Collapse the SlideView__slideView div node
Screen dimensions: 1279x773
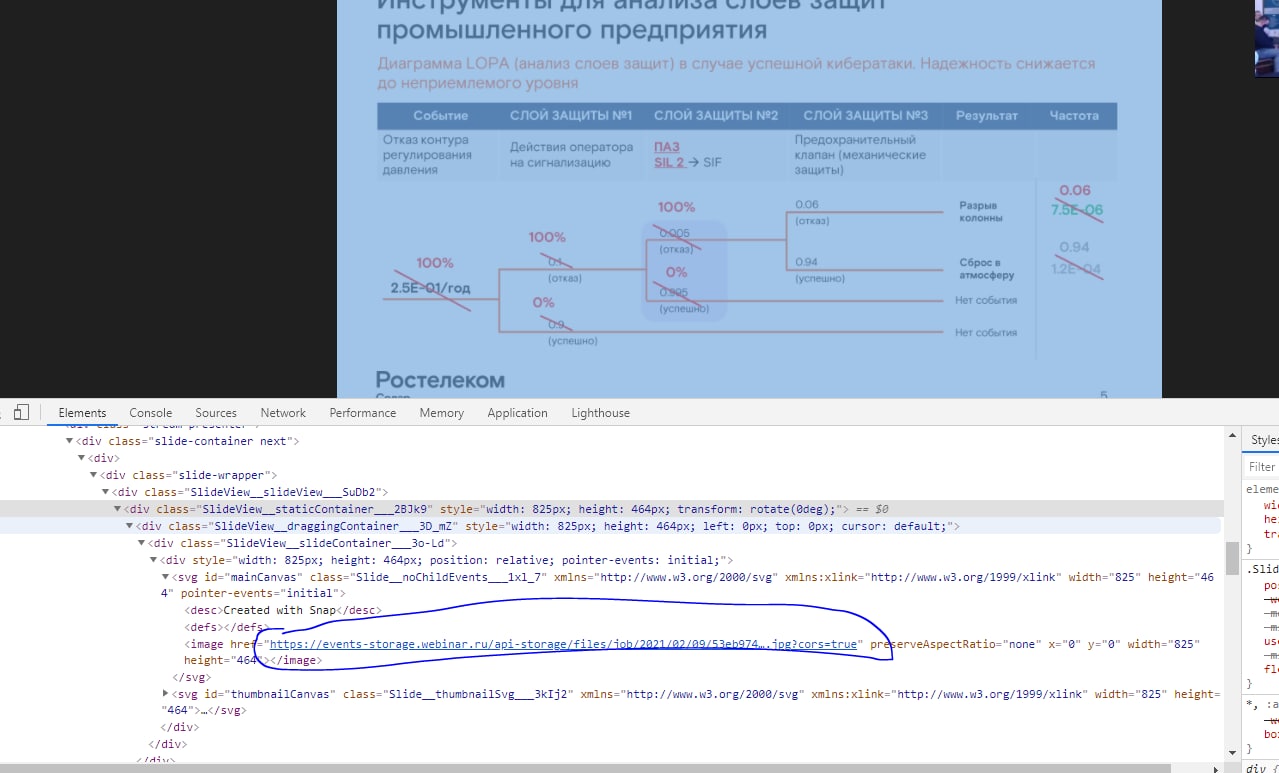click(x=106, y=492)
